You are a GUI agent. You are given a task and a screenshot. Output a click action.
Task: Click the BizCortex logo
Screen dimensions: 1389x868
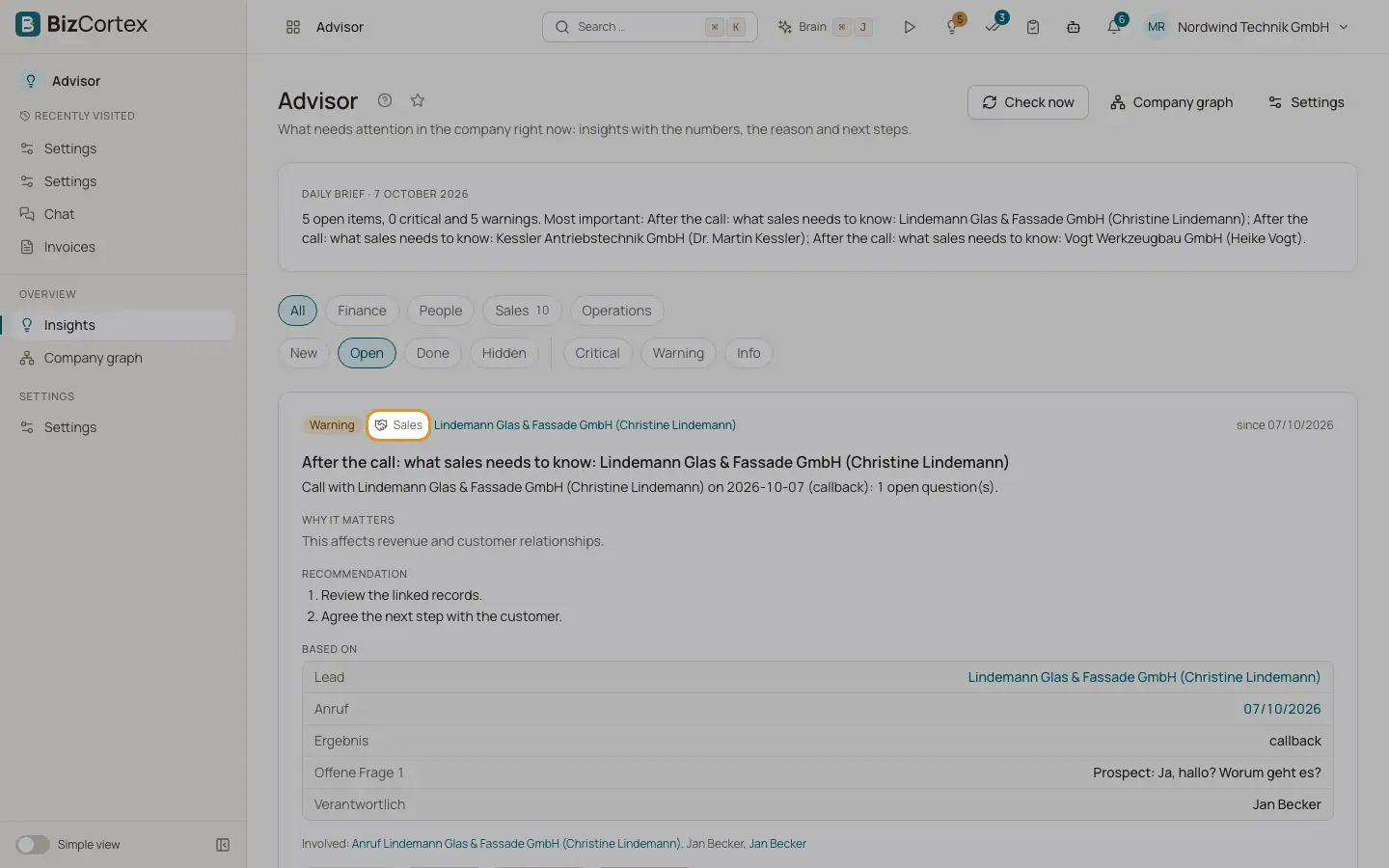[82, 24]
